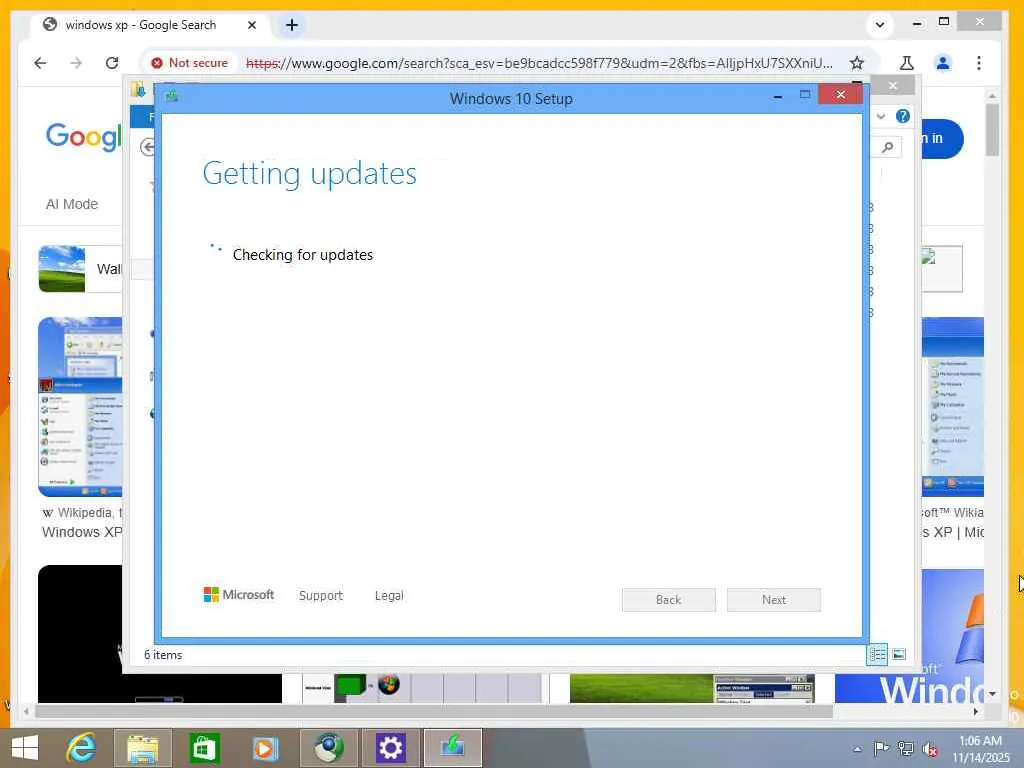Switch File Explorer to large icons view
Viewport: 1024px width, 768px height.
(899, 654)
